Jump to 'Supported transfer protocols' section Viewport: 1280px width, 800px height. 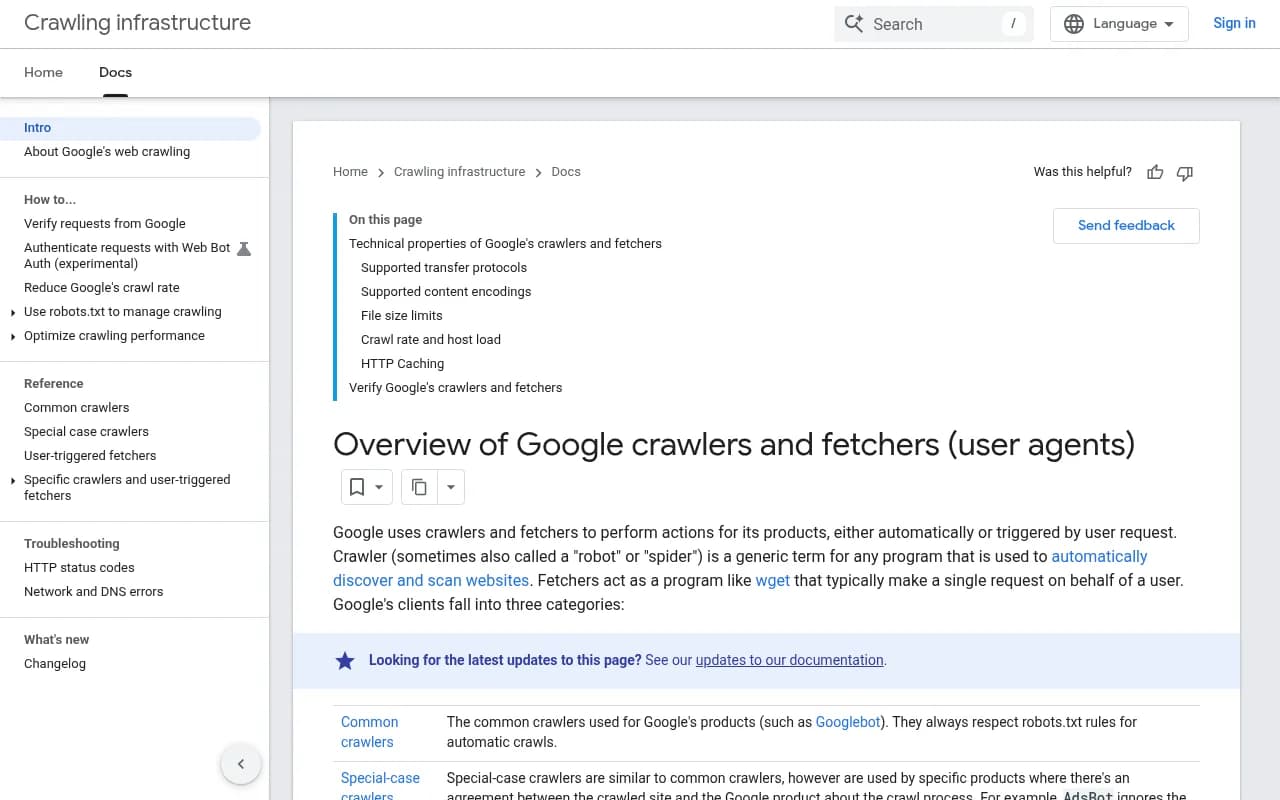tap(444, 268)
